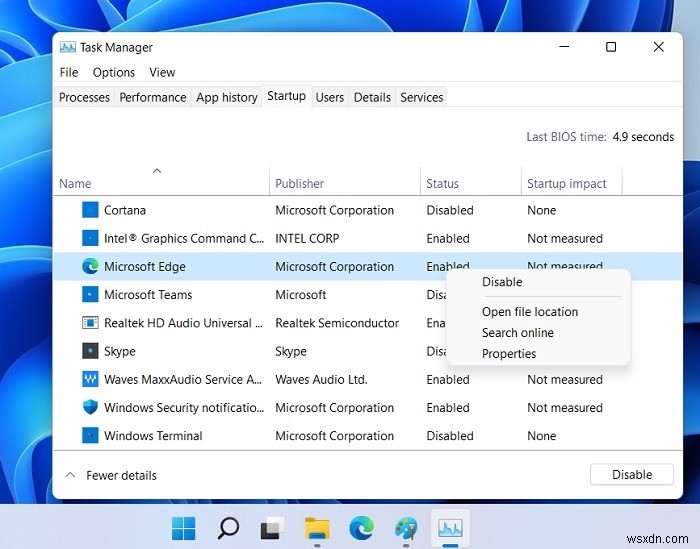Open the Options menu
Image resolution: width=700 pixels, height=549 pixels.
point(114,72)
